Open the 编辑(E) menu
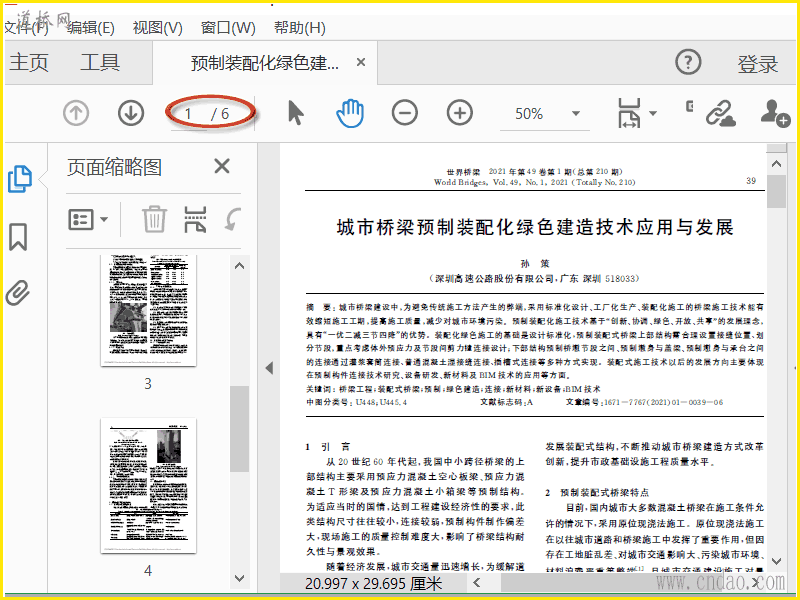Image resolution: width=800 pixels, height=600 pixels. (91, 27)
